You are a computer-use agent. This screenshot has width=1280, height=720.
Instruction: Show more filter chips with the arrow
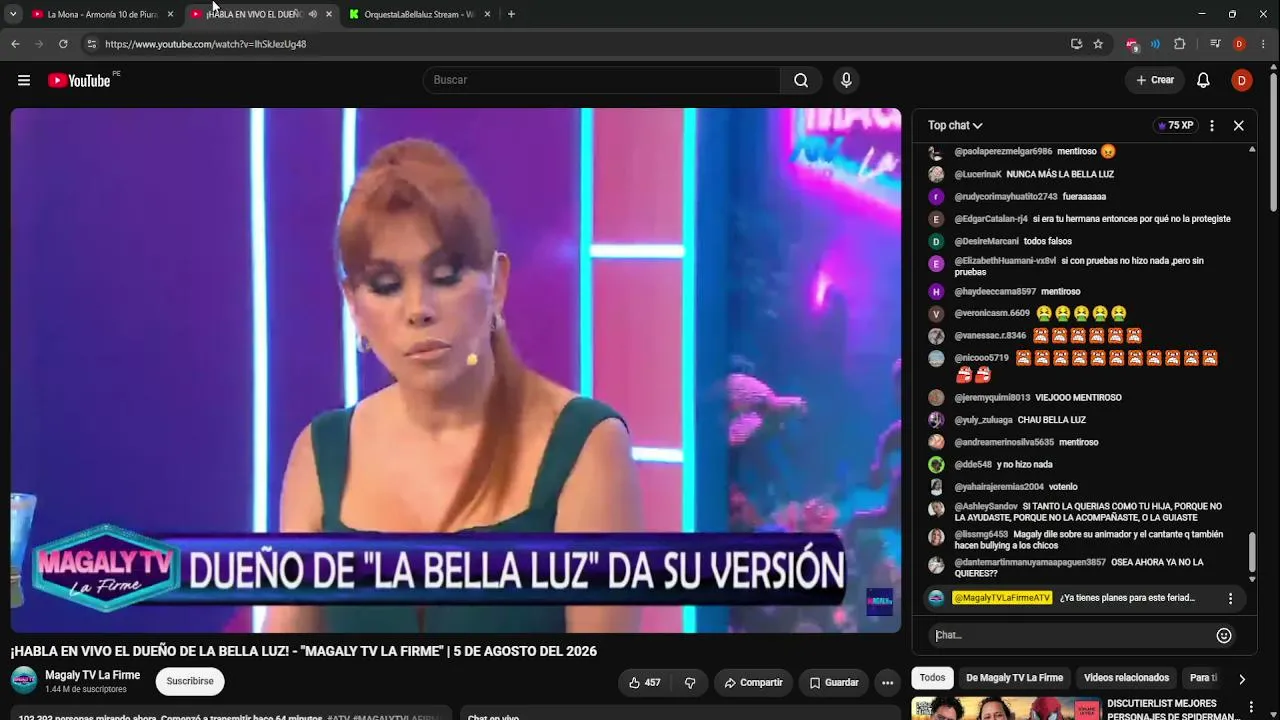point(1242,679)
